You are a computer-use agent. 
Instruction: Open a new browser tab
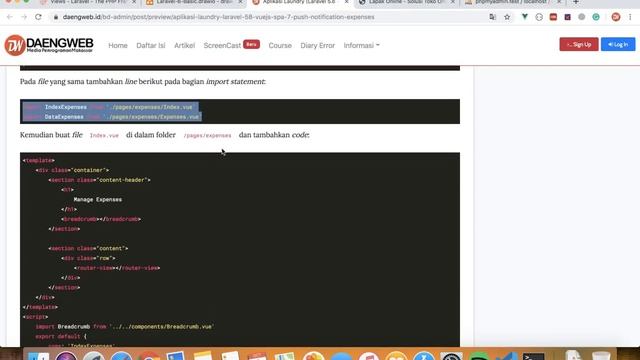tap(576, 2)
